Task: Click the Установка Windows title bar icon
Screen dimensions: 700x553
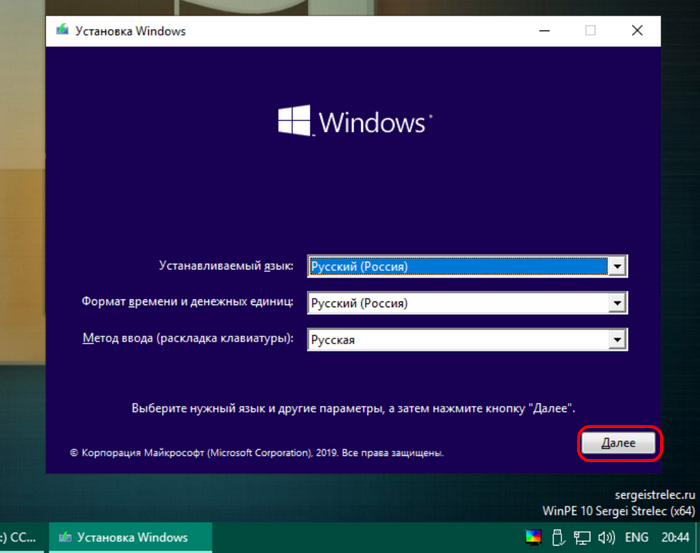Action: [62, 30]
